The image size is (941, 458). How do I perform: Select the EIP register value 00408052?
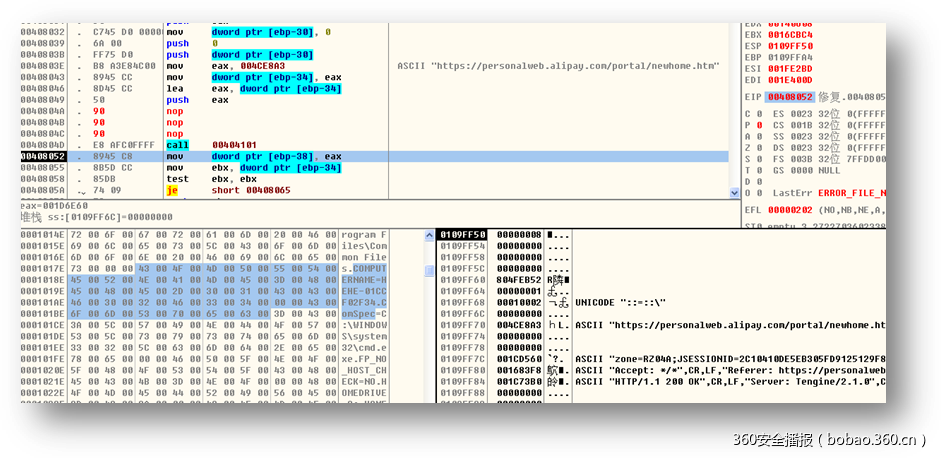pos(790,97)
